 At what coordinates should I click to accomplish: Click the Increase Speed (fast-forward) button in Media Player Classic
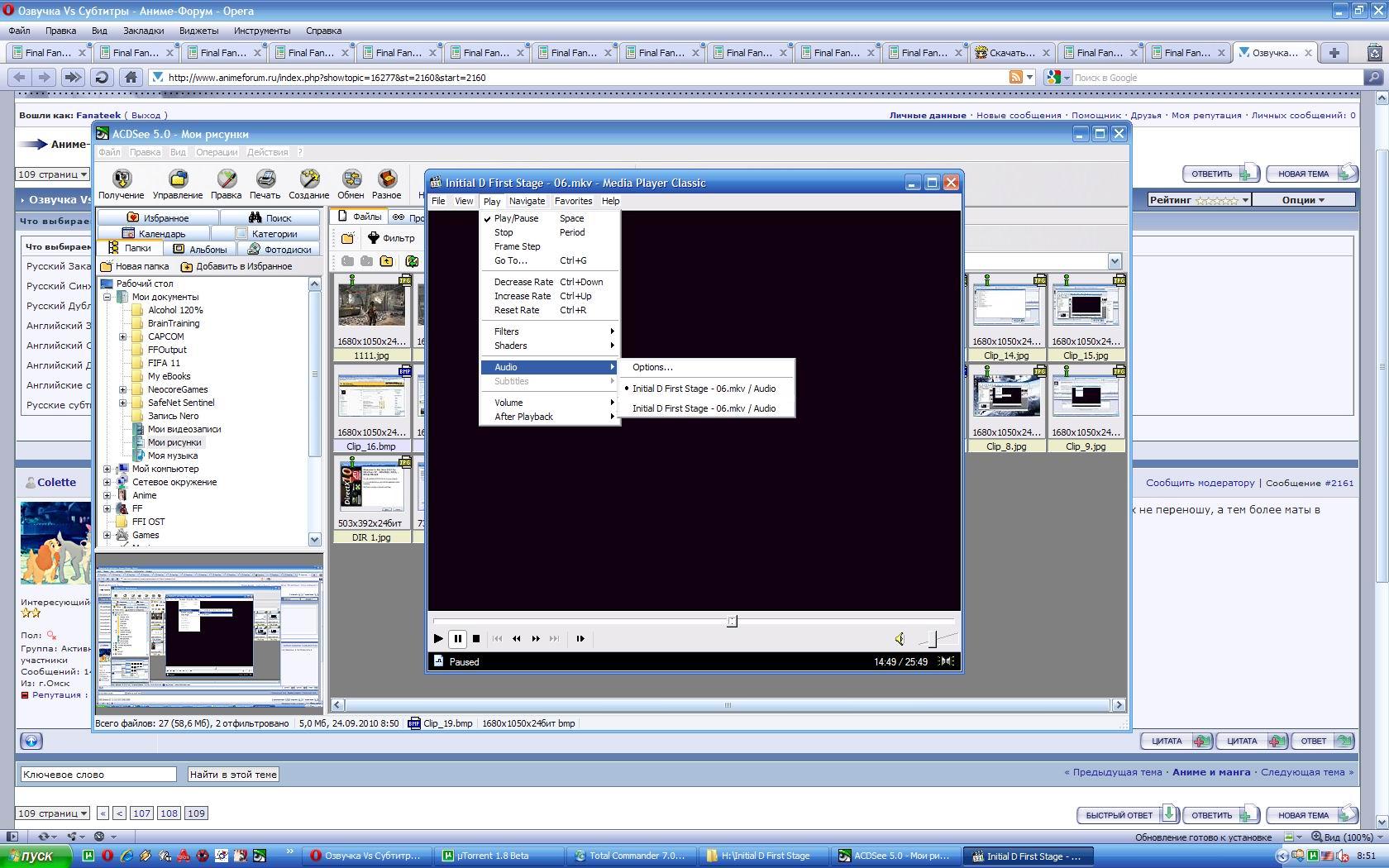pyautogui.click(x=536, y=638)
